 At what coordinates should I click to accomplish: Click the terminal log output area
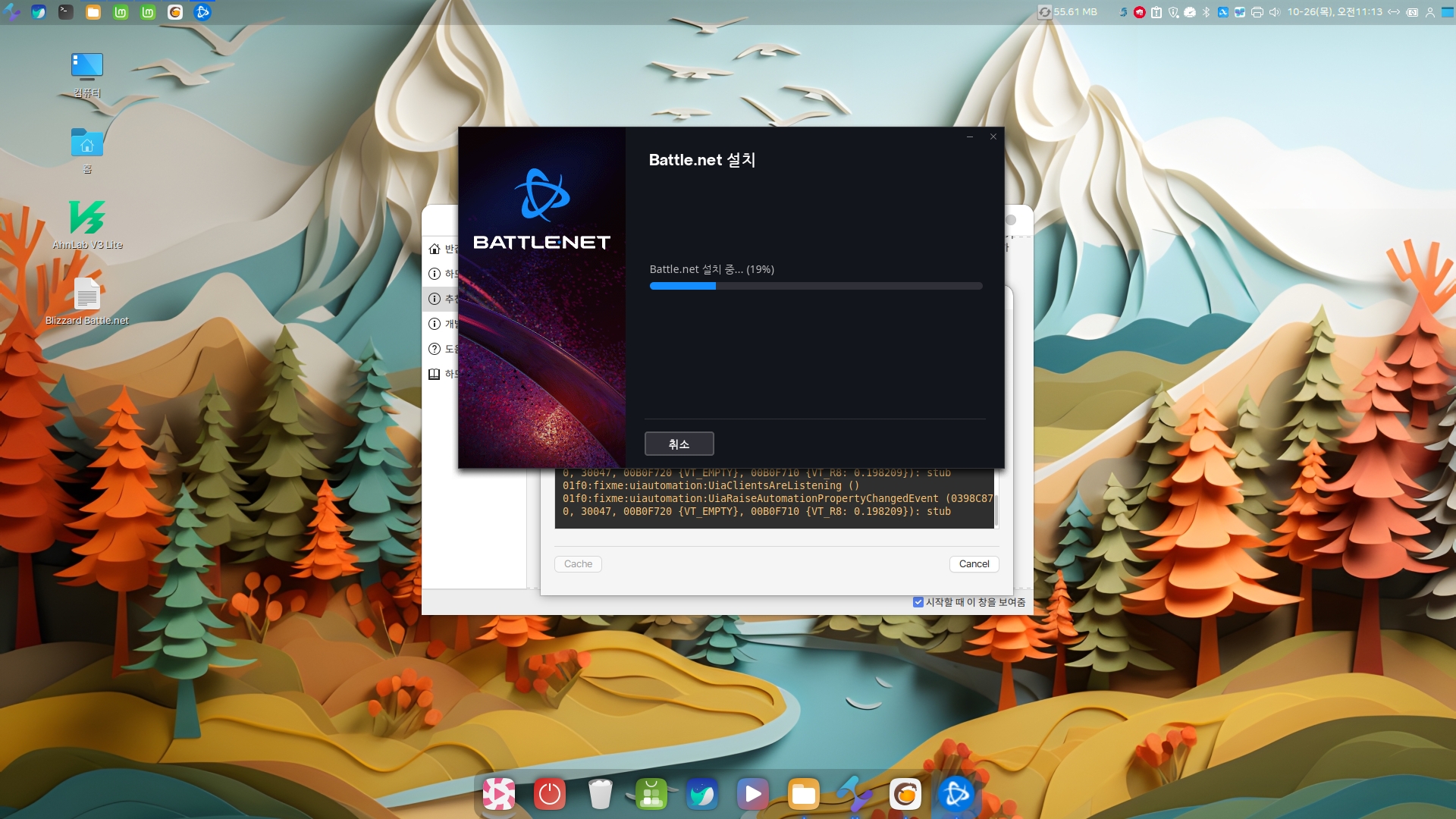[773, 498]
